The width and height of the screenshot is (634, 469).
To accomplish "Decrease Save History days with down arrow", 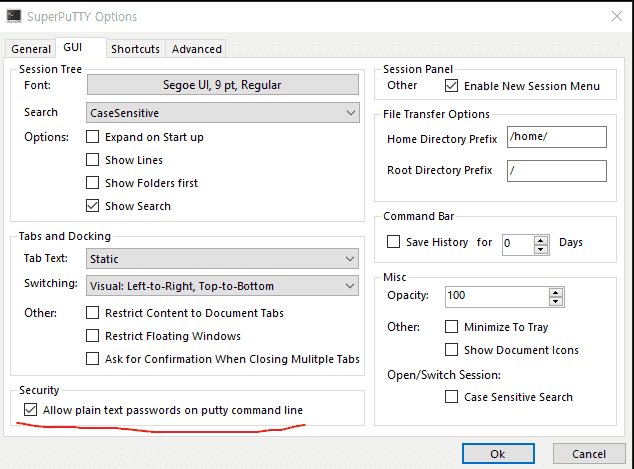I will [541, 247].
